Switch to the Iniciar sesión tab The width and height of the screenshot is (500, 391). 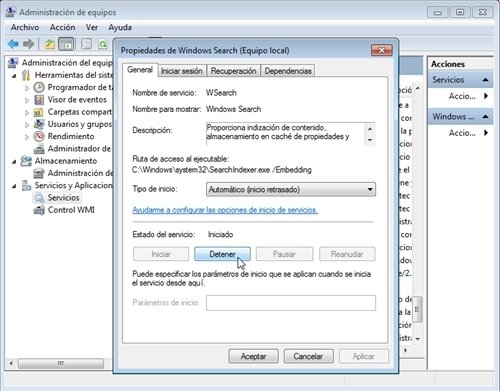(182, 71)
